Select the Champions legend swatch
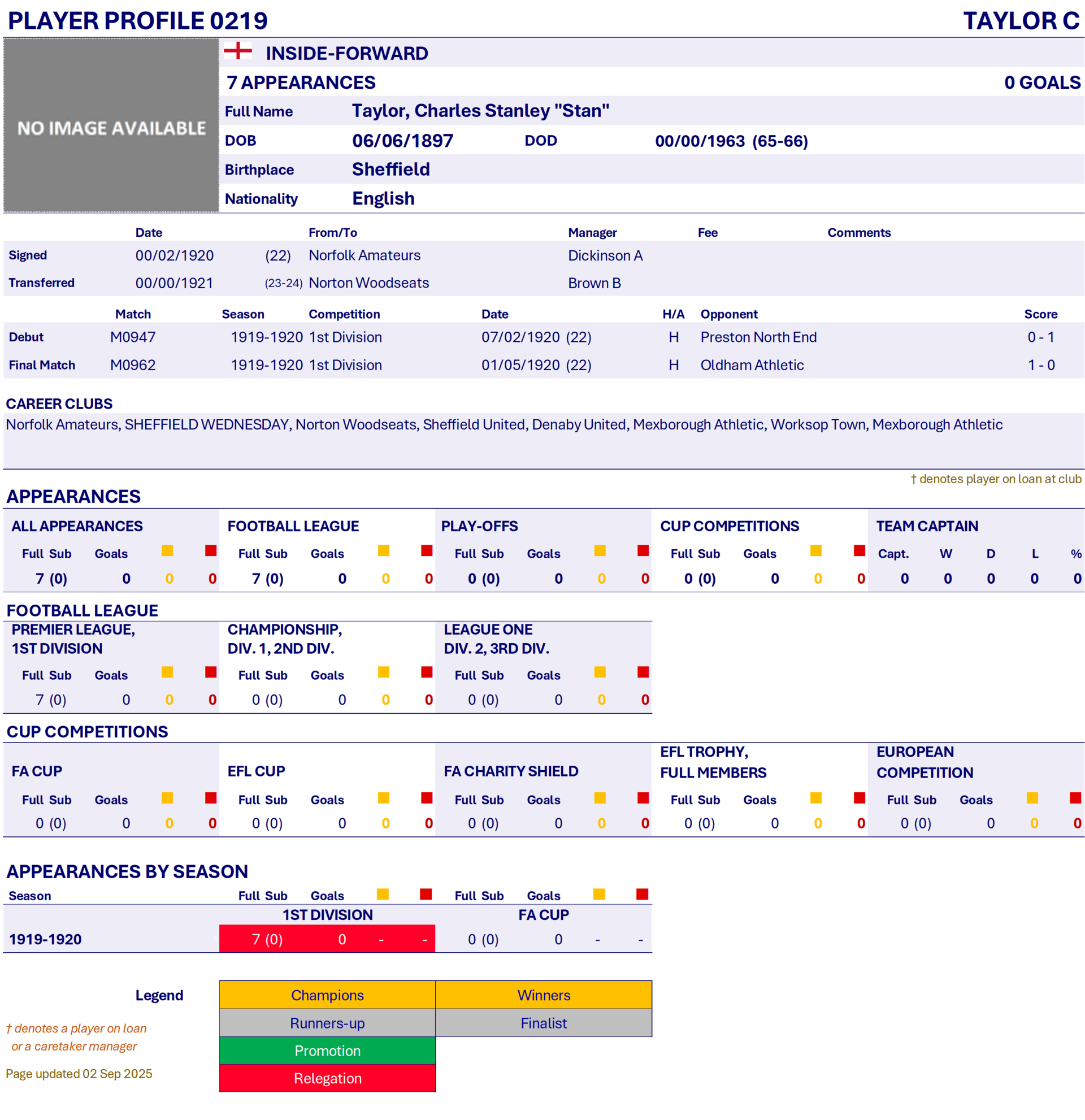The height and width of the screenshot is (1120, 1085). point(327,995)
